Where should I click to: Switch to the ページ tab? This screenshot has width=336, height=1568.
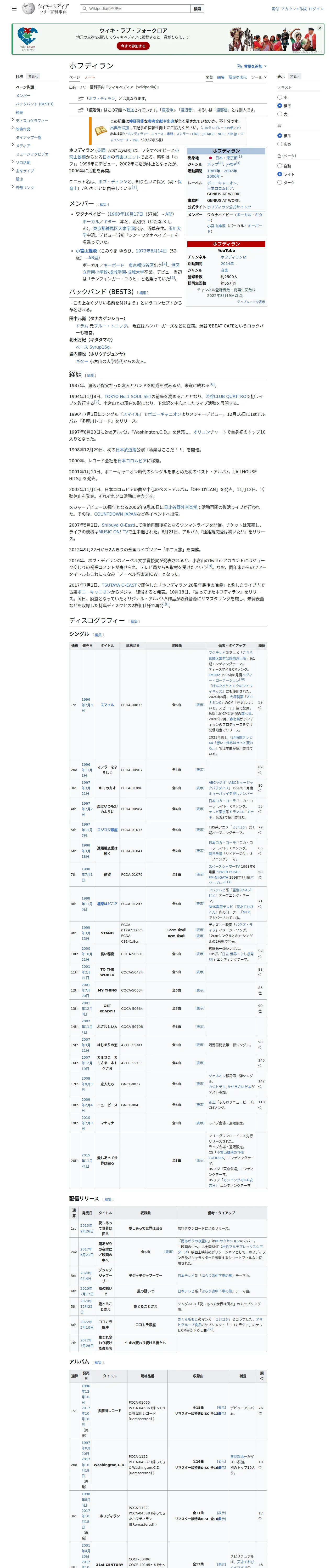pyautogui.click(x=74, y=77)
